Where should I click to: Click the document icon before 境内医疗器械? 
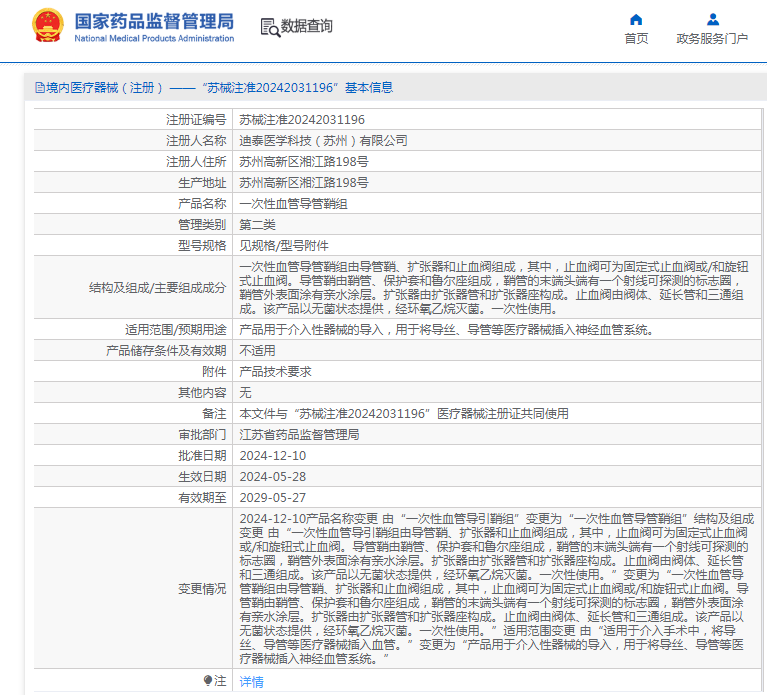pyautogui.click(x=40, y=88)
